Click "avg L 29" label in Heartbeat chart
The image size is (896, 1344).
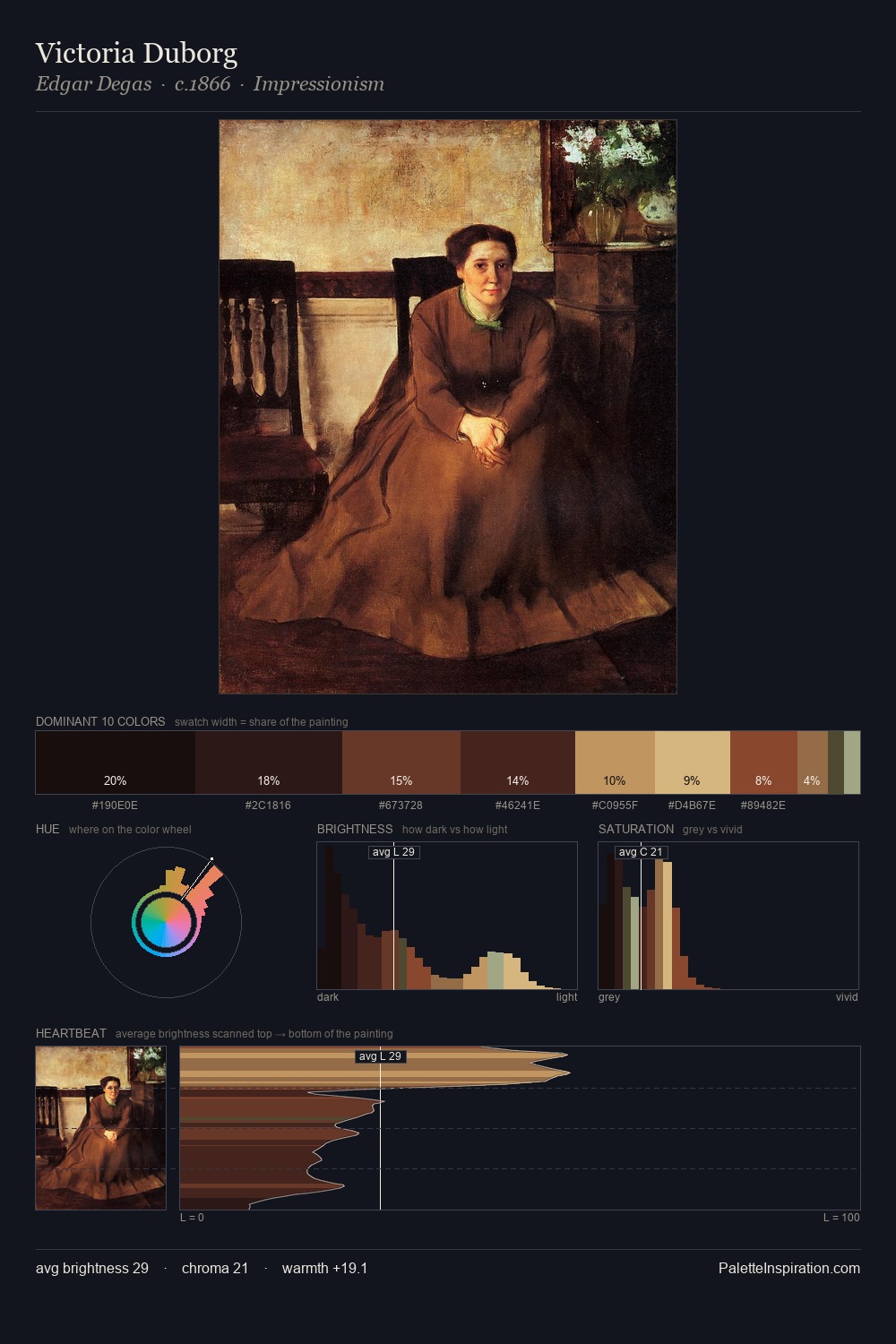click(381, 1056)
